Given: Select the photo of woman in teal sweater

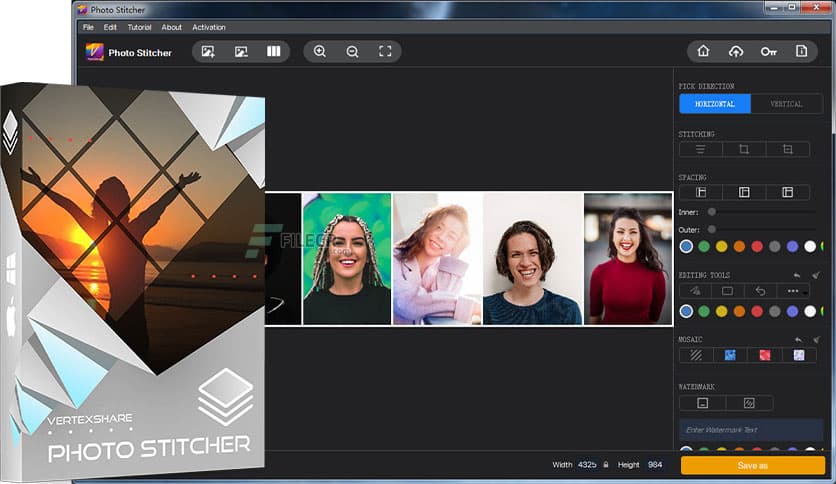Looking at the screenshot, I should [x=533, y=259].
